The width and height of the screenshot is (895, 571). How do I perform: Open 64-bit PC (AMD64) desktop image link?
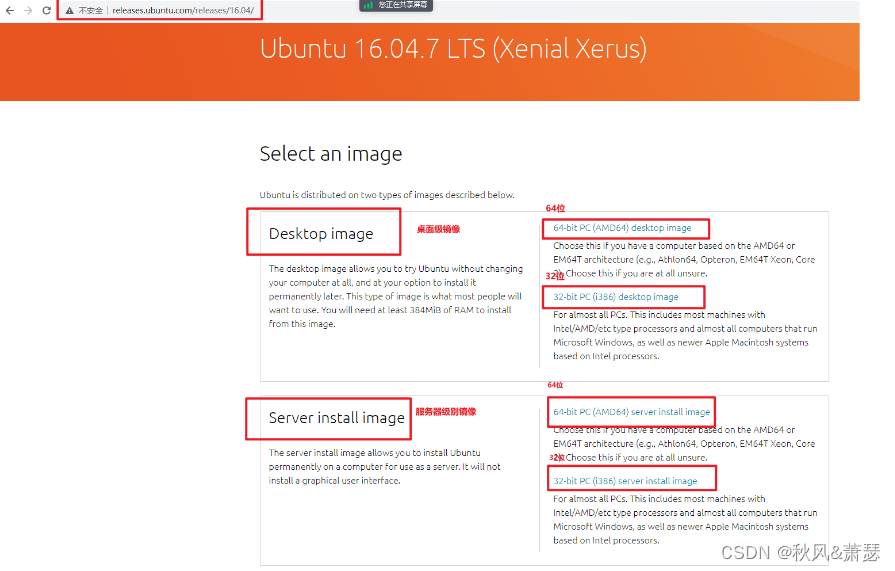[622, 228]
